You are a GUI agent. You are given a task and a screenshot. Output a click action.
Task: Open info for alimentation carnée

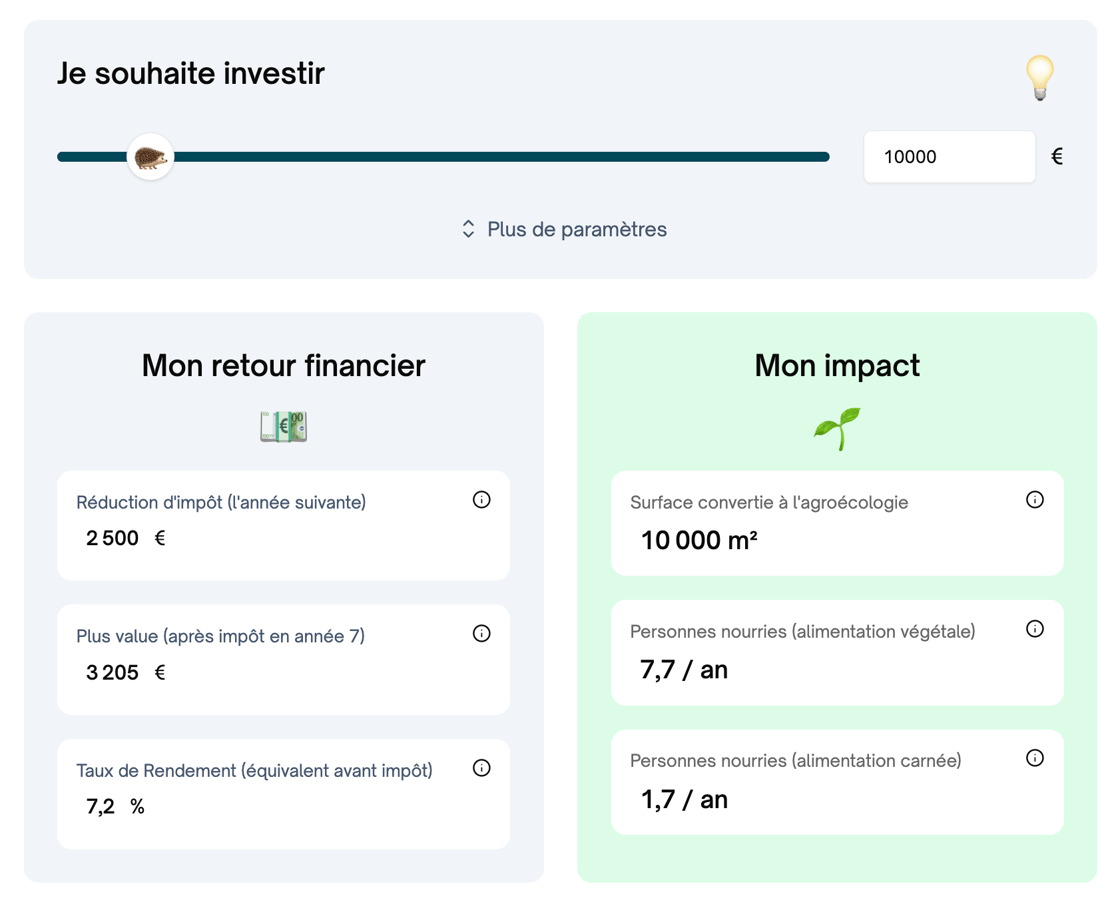pos(1035,758)
